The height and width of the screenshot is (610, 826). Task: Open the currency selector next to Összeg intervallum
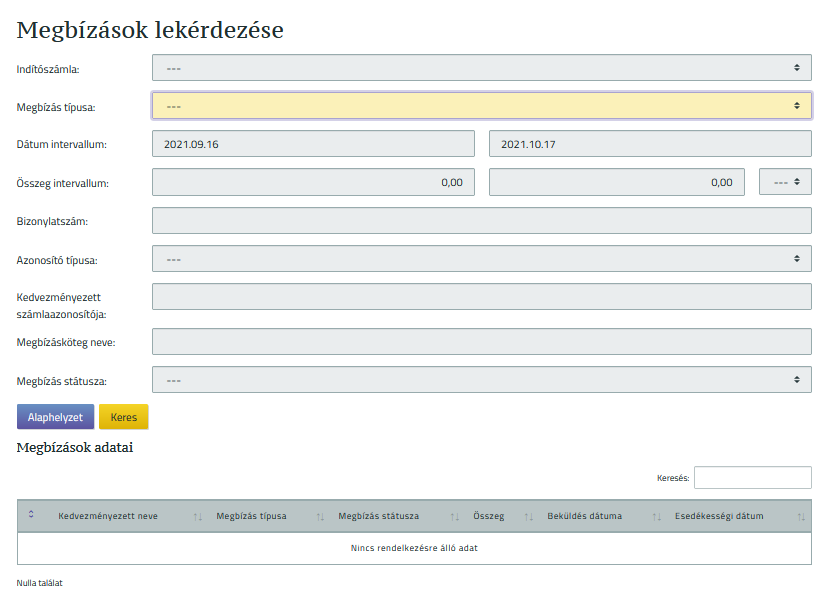(x=785, y=181)
